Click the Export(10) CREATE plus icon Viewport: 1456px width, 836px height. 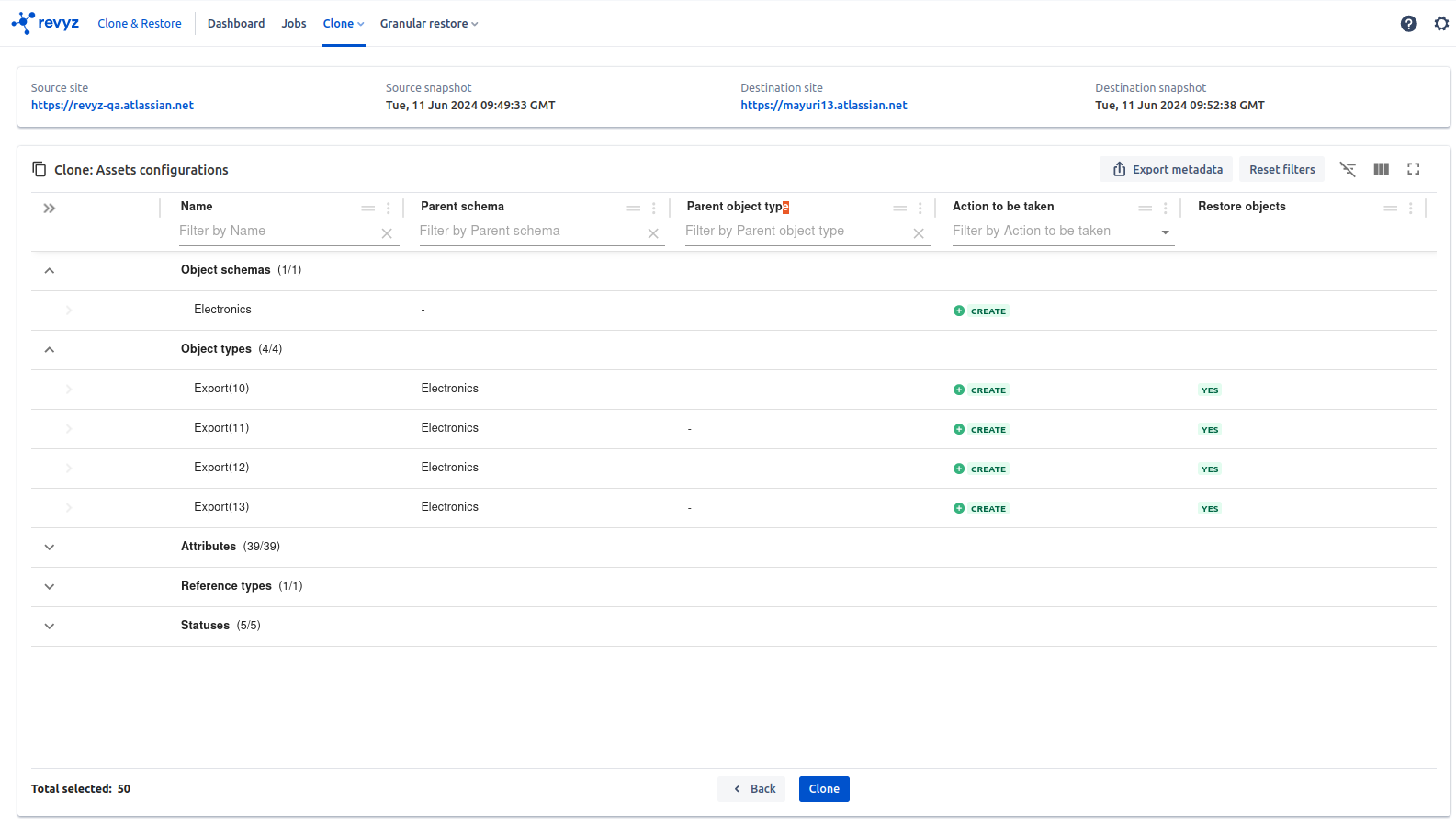pyautogui.click(x=959, y=390)
